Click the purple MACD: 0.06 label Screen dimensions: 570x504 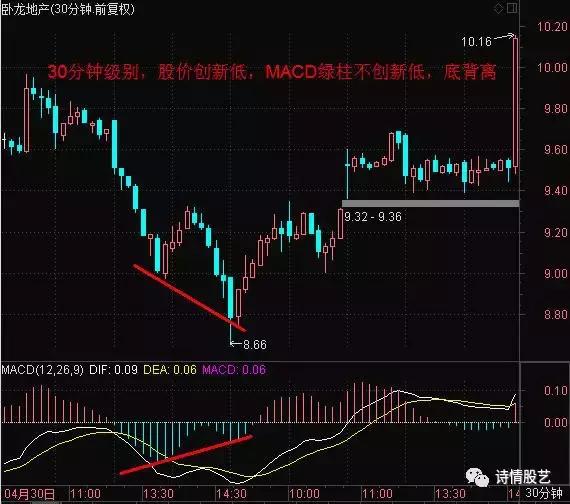(x=234, y=370)
